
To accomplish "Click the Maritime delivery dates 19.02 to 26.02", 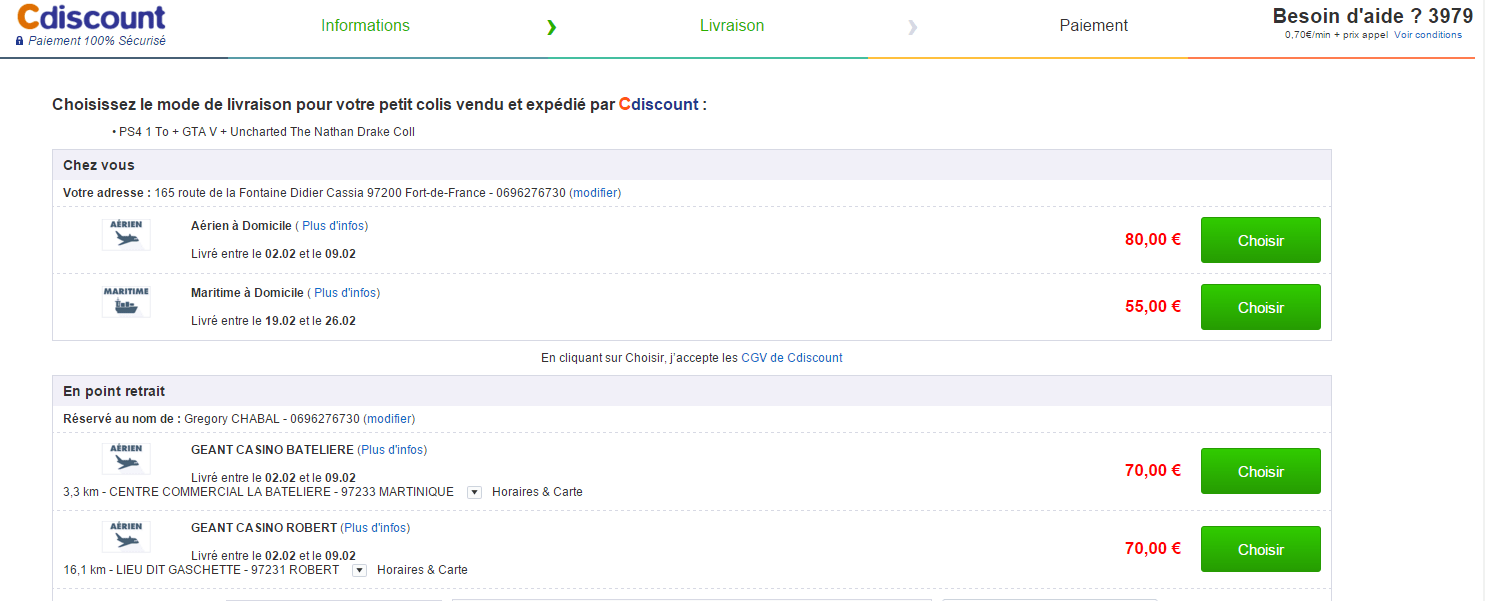I will pos(273,321).
